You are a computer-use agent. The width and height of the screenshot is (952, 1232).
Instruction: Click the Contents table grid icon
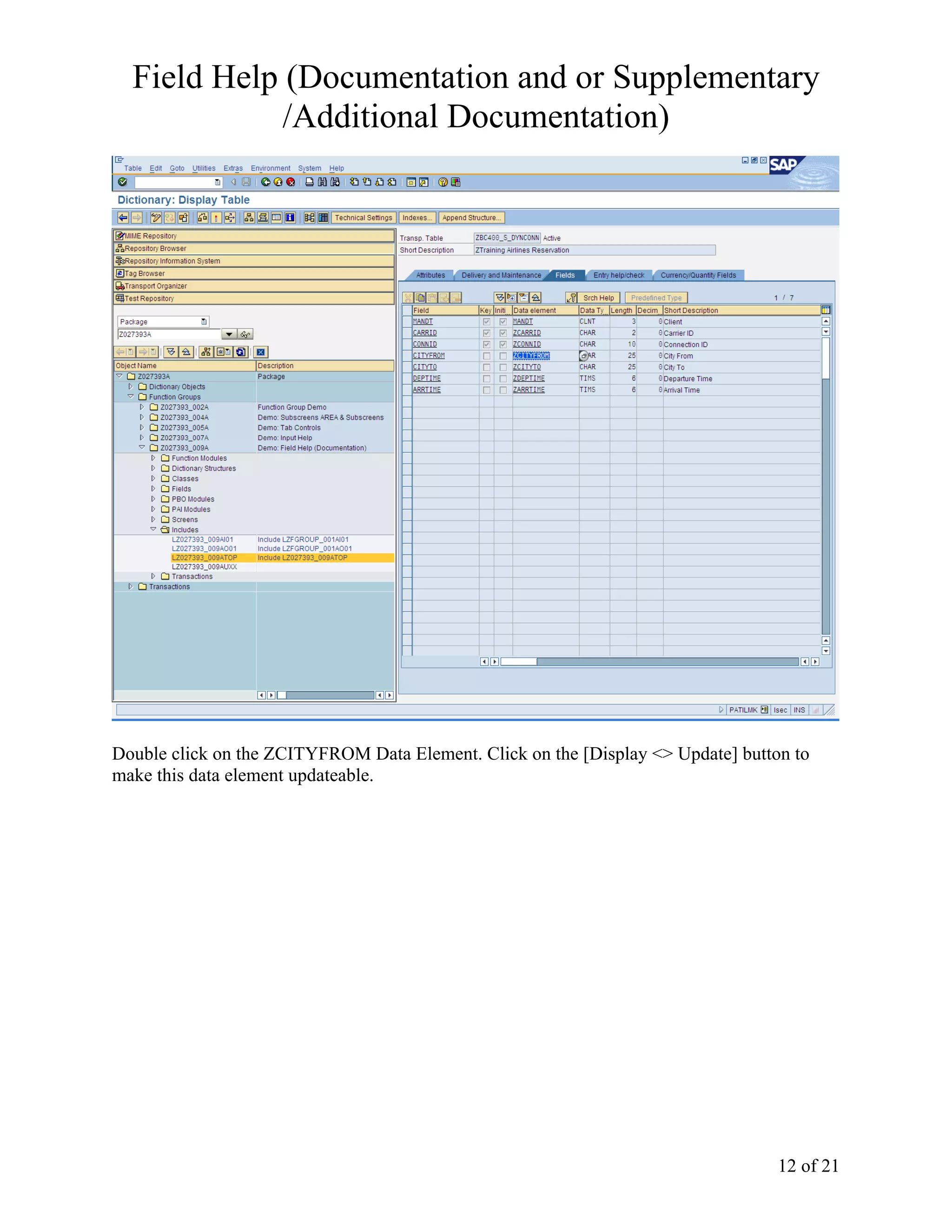[x=323, y=218]
